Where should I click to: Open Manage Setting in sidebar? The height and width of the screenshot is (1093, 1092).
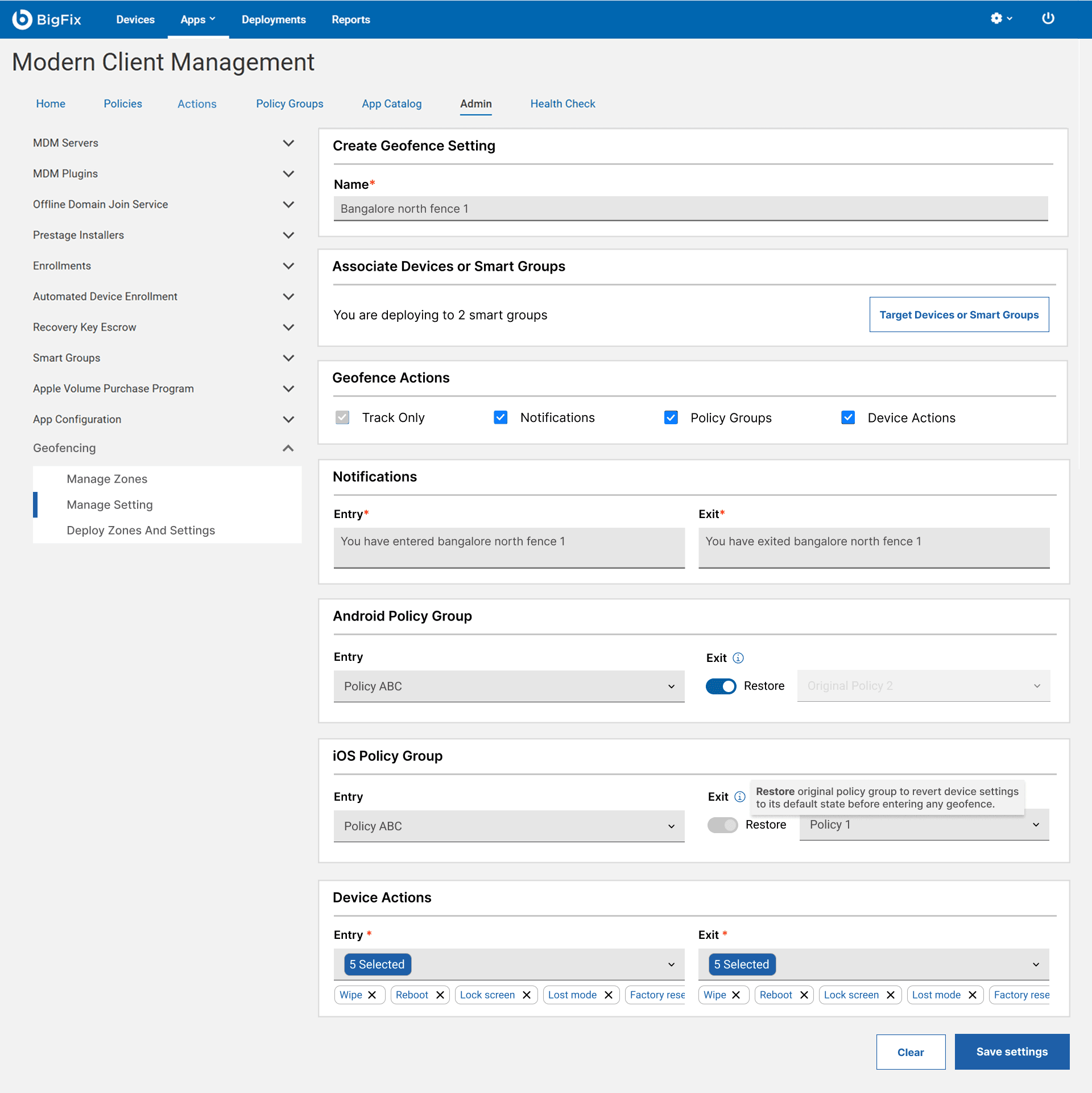(x=110, y=505)
